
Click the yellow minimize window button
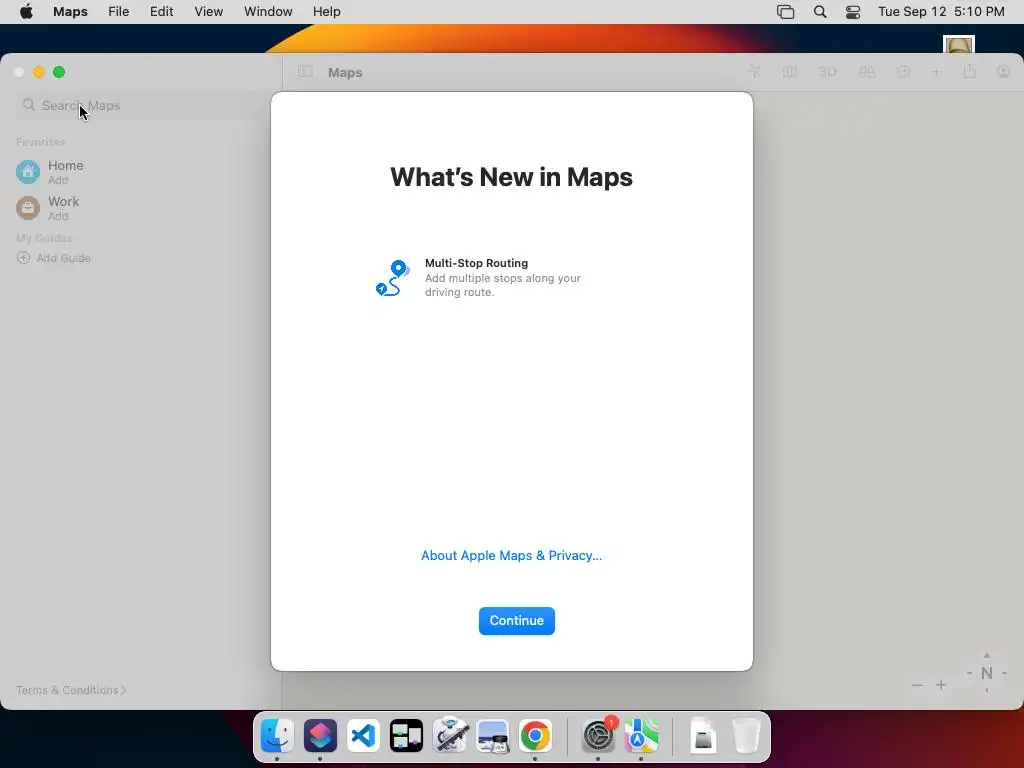(x=39, y=72)
